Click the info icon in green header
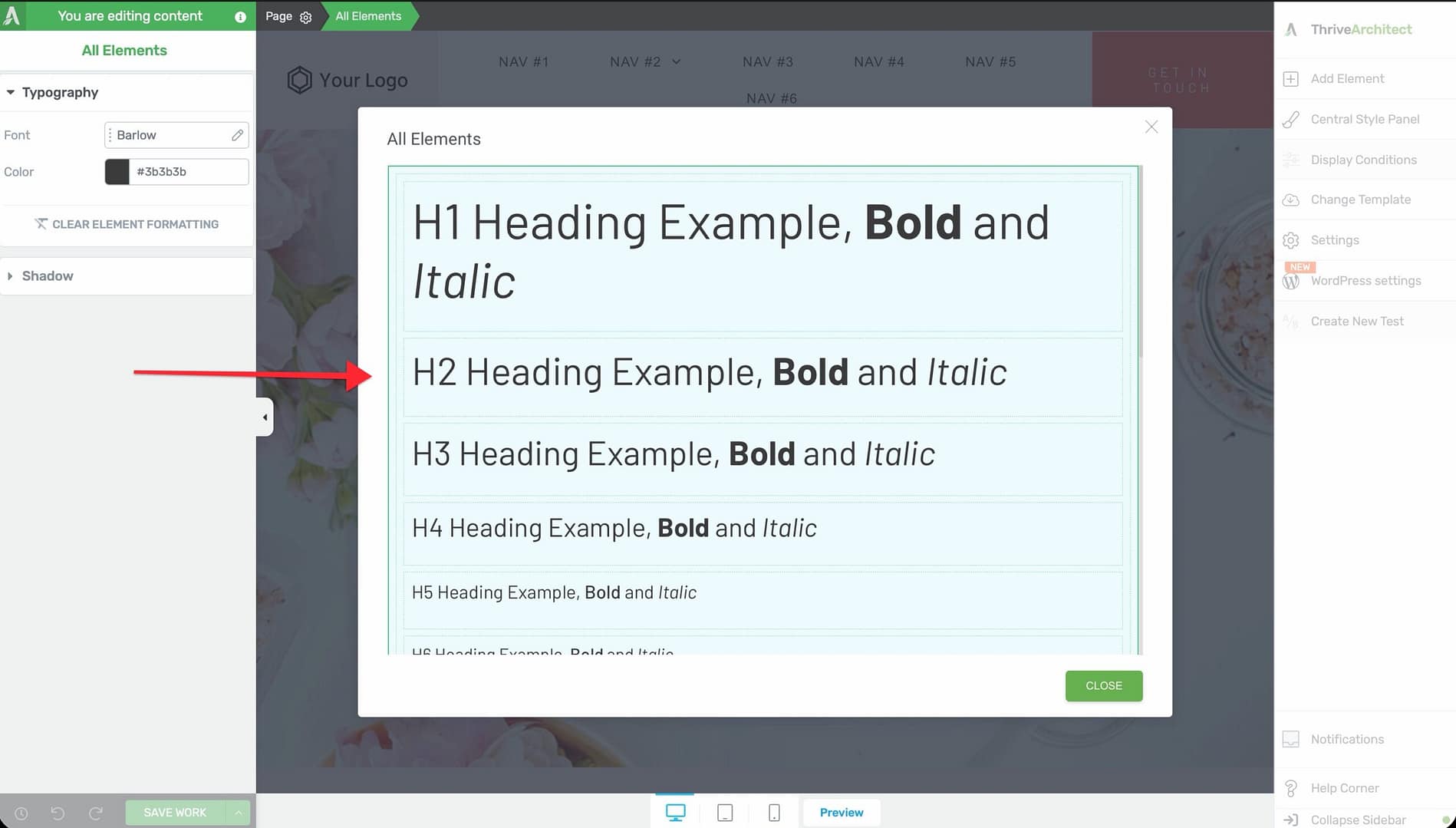1456x828 pixels. coord(240,17)
